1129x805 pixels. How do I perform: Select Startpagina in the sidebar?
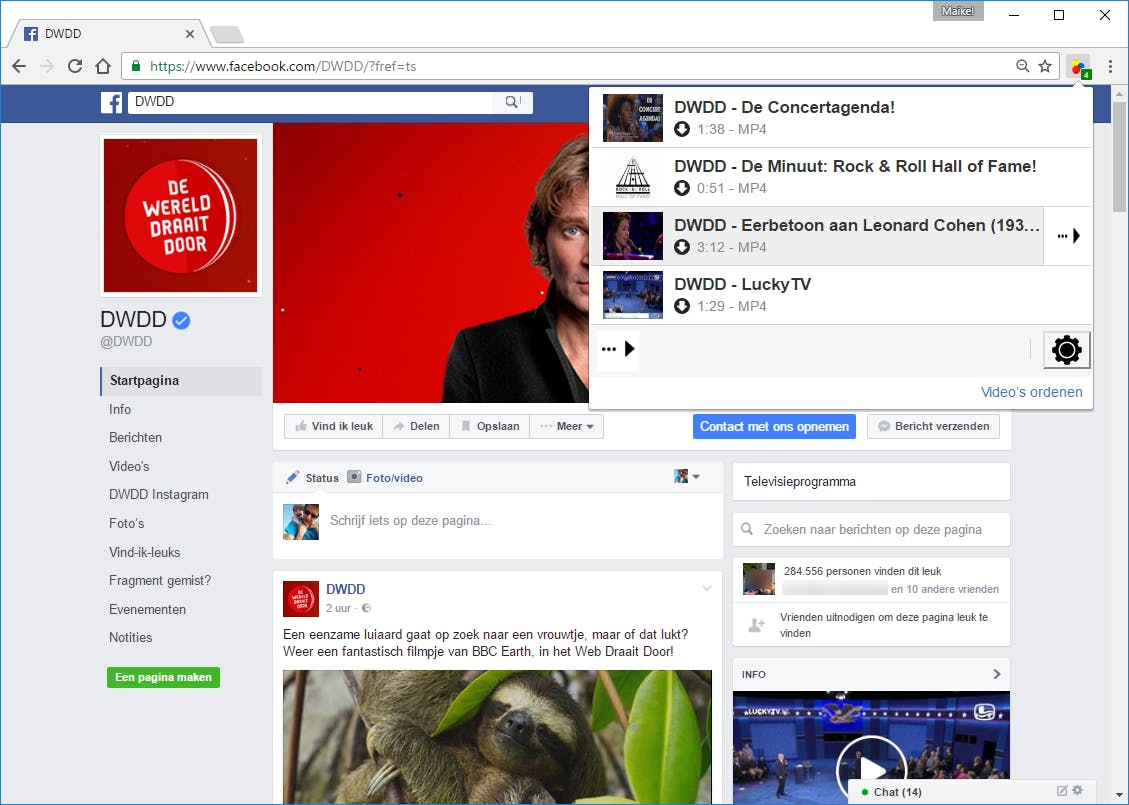tap(181, 381)
